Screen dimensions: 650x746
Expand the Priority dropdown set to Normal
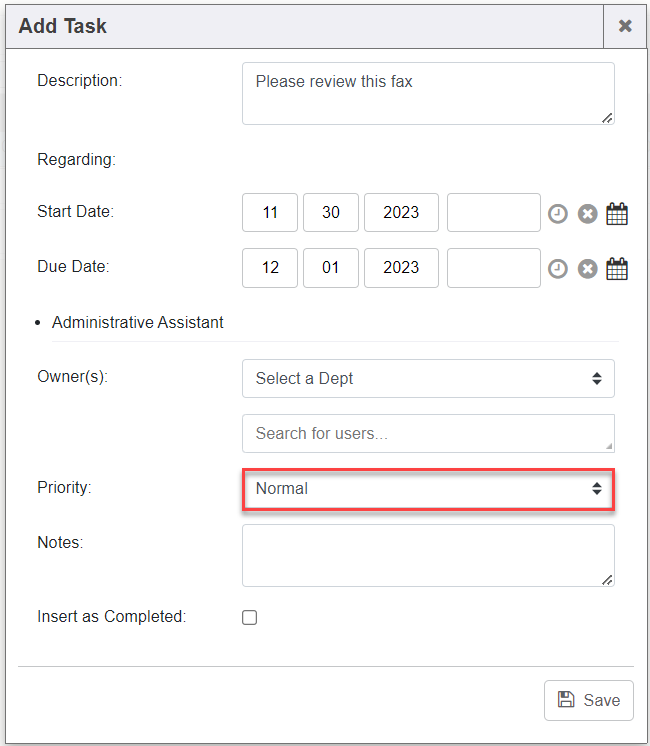[x=428, y=489]
